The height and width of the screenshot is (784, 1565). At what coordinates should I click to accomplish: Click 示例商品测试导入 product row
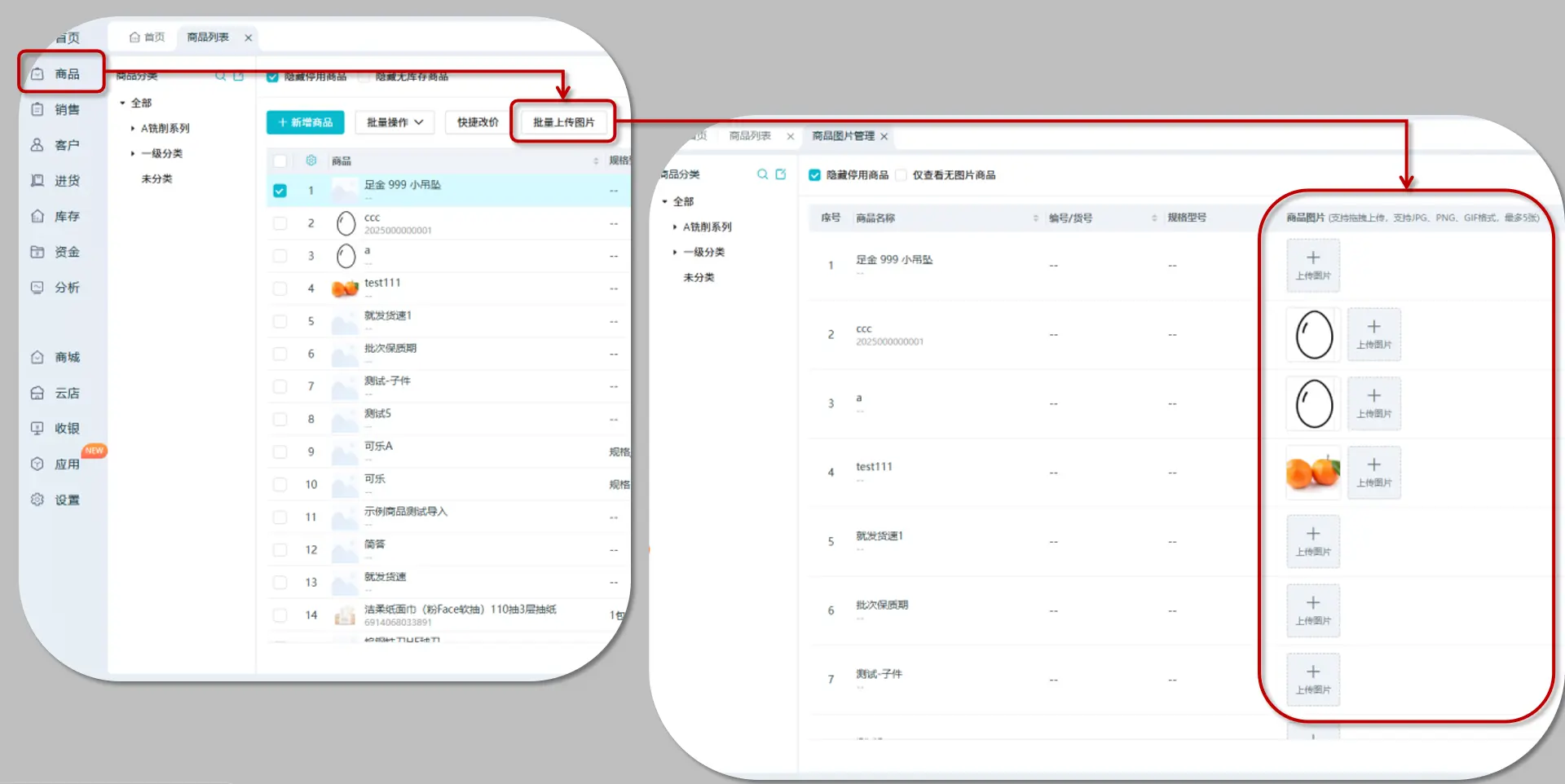pyautogui.click(x=448, y=518)
